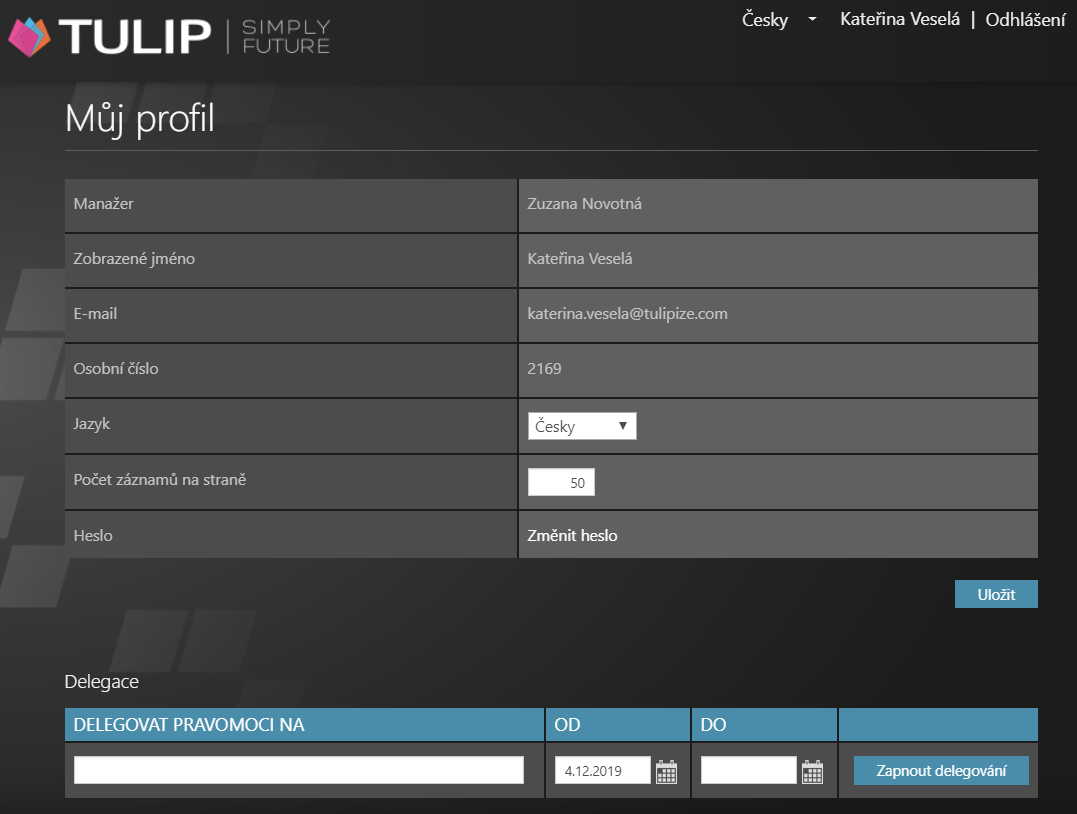
Task: Expand the Česky language menu in header
Action: coord(780,20)
